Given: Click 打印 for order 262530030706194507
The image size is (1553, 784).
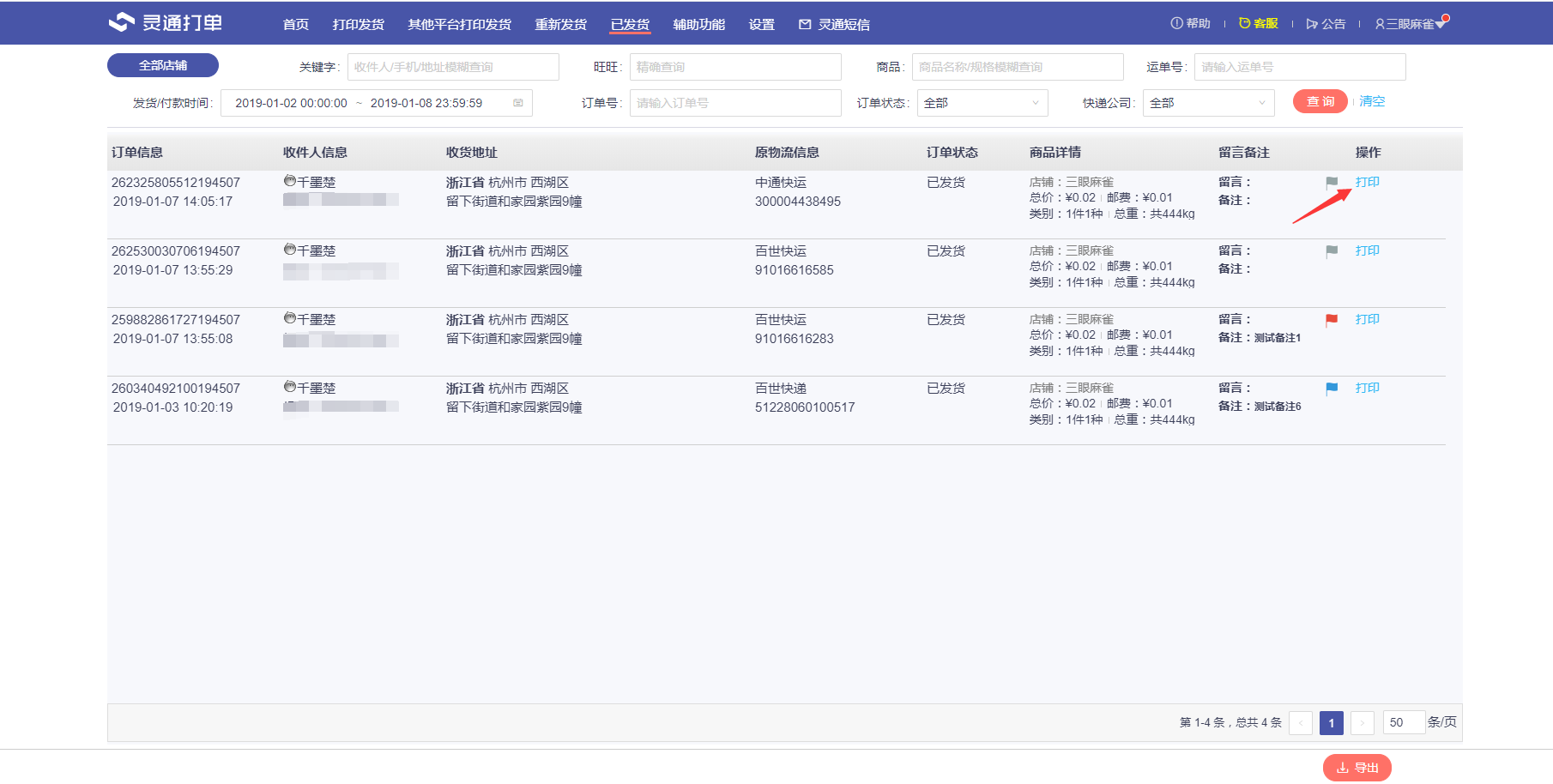Looking at the screenshot, I should [x=1368, y=250].
